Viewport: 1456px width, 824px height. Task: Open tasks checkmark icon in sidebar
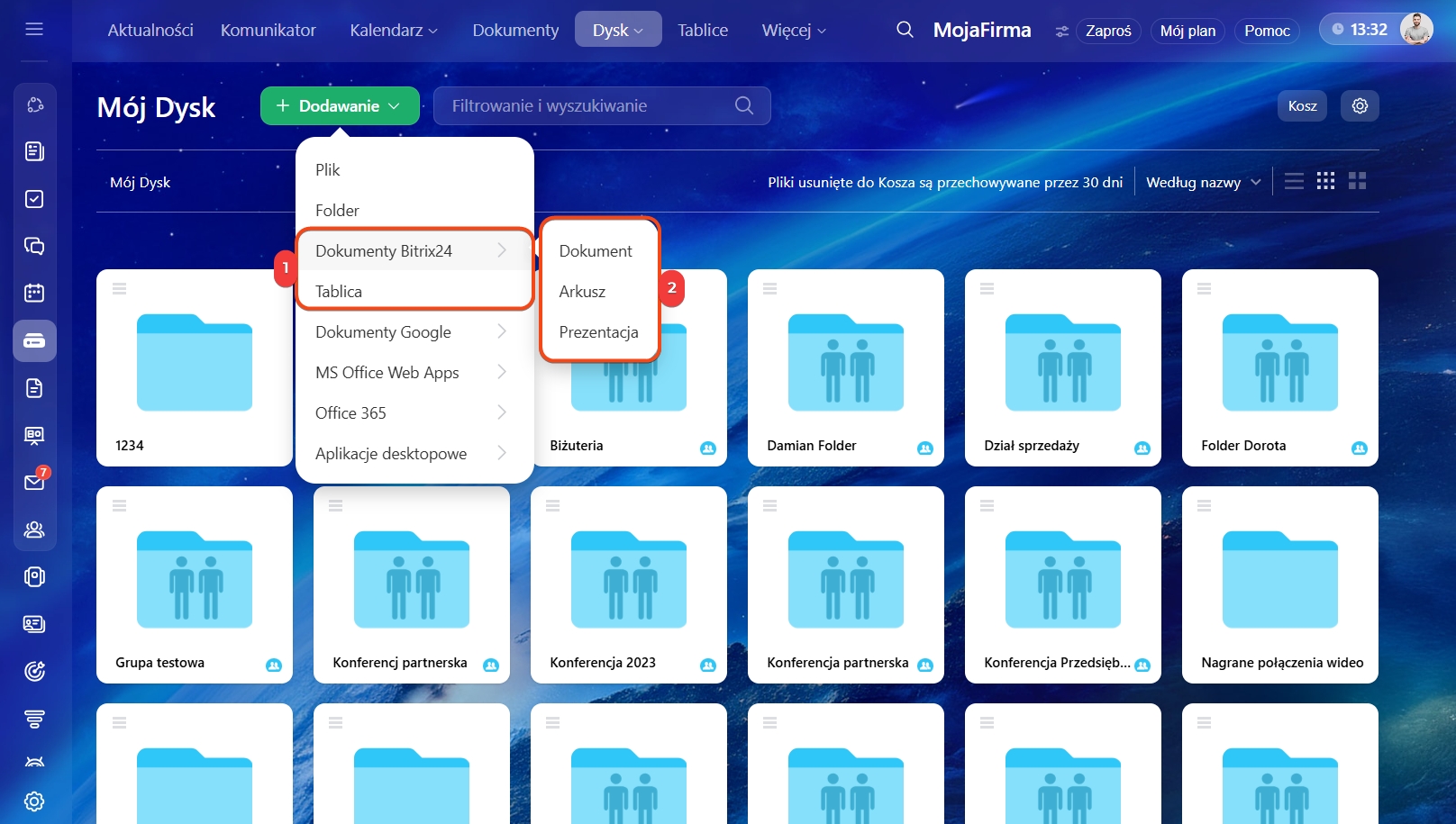34,199
